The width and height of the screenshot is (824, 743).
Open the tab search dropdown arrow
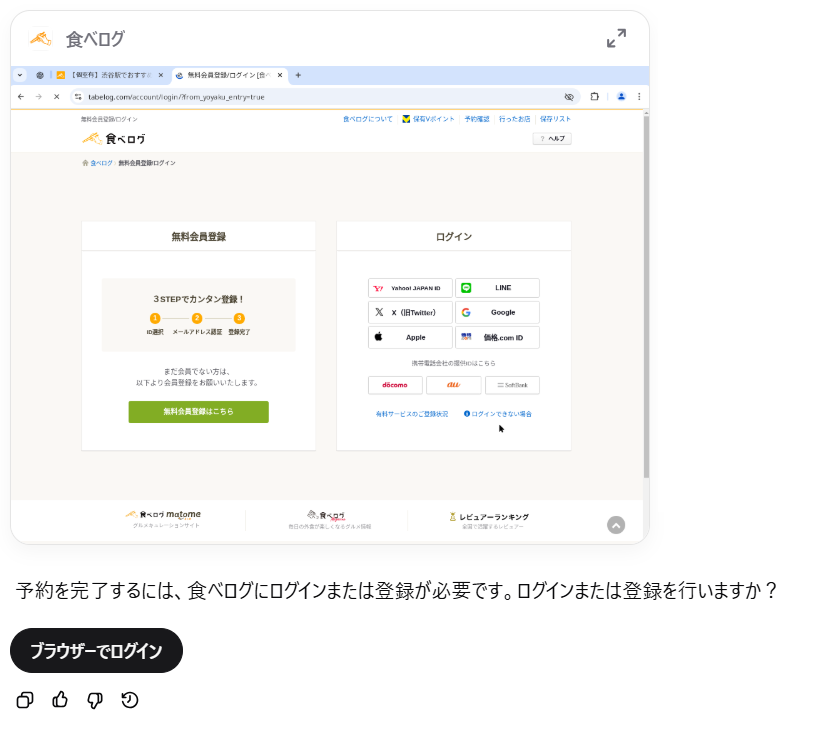coord(20,75)
